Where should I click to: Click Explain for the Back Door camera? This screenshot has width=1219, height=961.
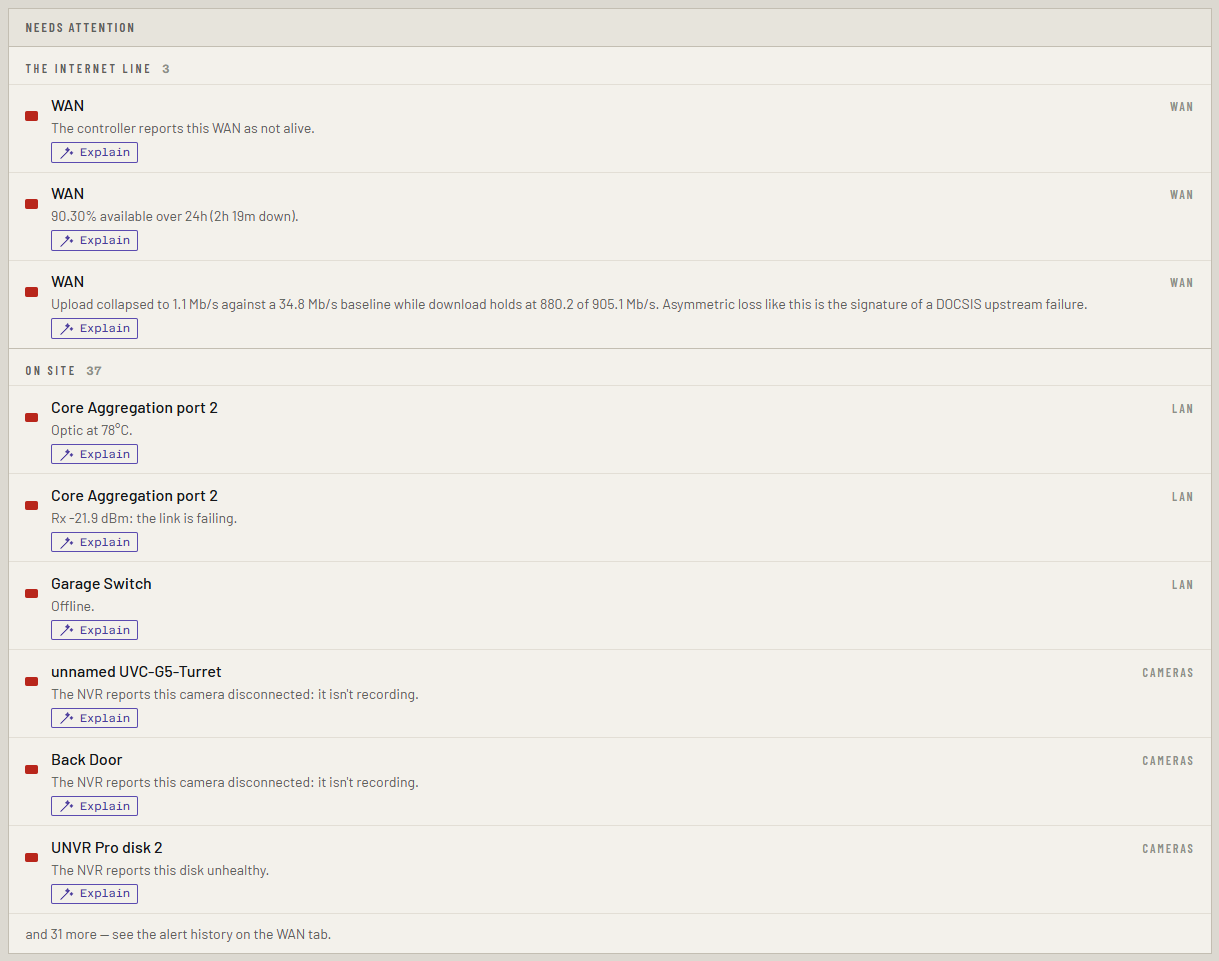pyautogui.click(x=94, y=806)
